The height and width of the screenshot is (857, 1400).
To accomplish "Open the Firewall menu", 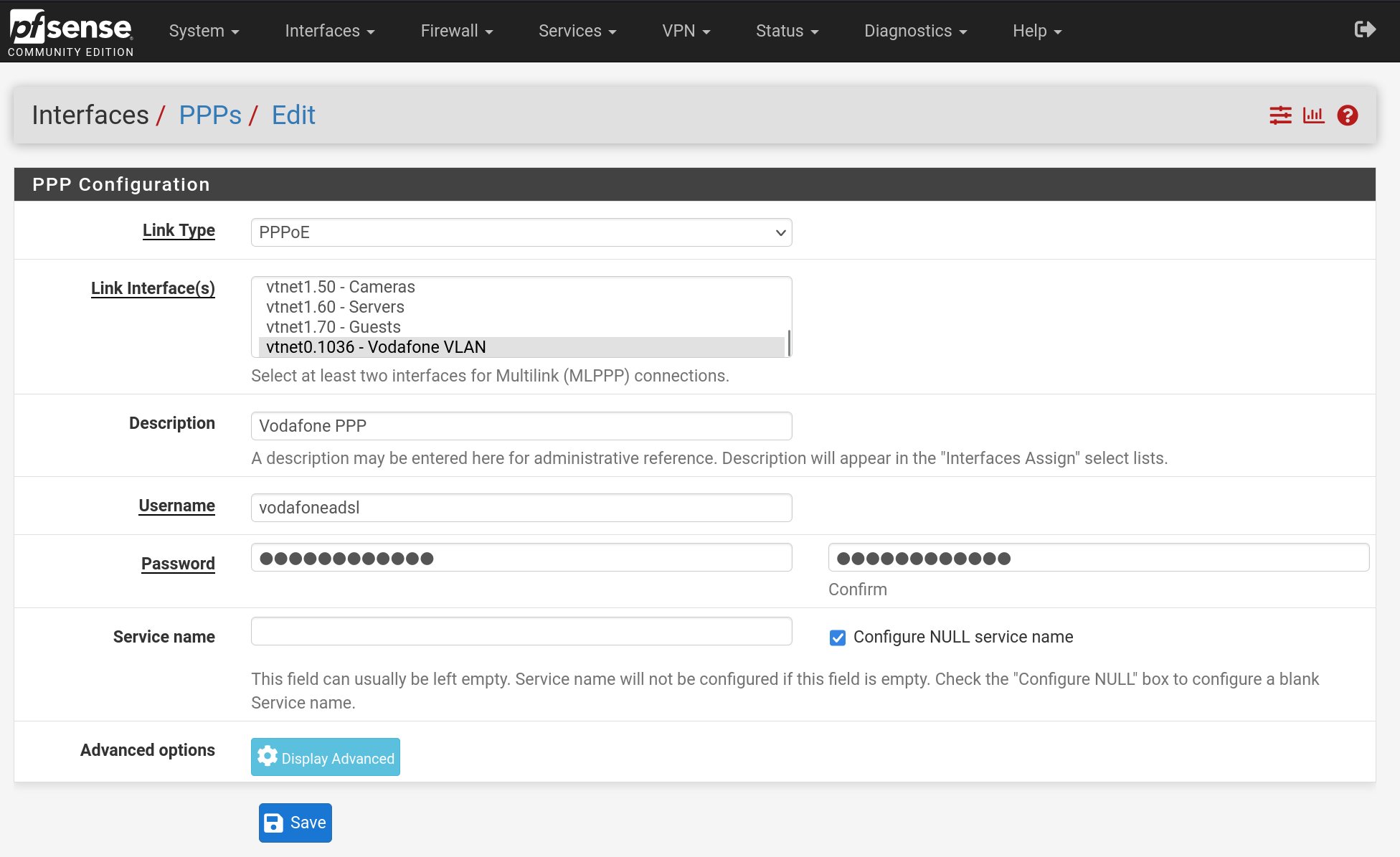I will (456, 31).
